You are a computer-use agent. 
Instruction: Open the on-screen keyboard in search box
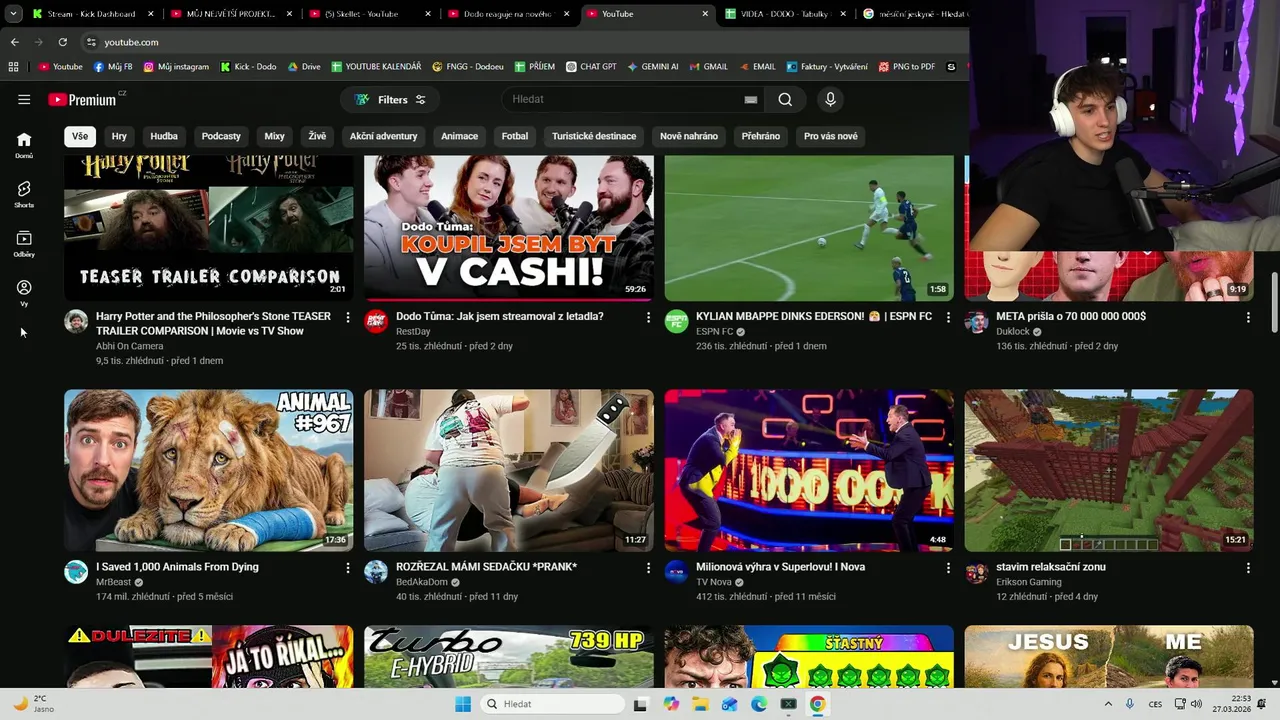[750, 99]
